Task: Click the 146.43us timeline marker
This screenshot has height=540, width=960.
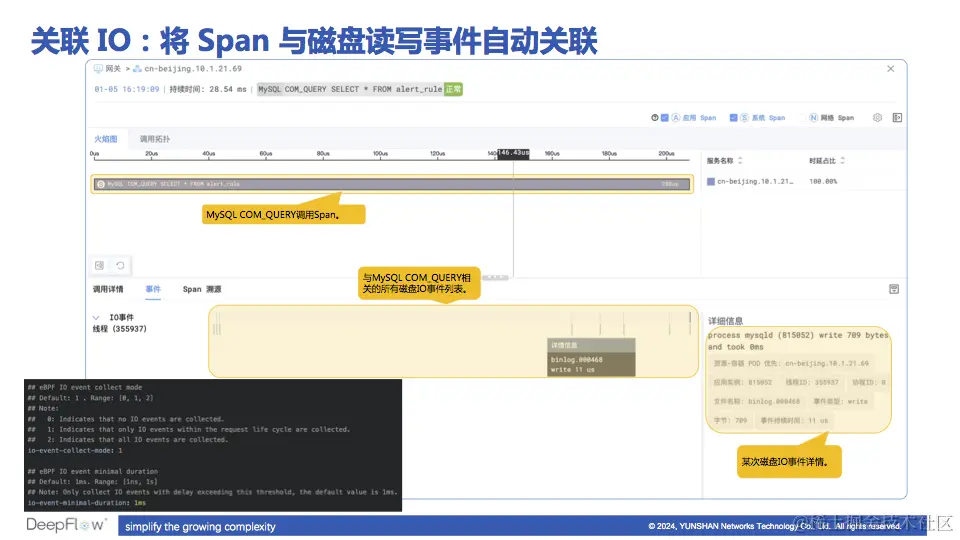Action: click(513, 152)
